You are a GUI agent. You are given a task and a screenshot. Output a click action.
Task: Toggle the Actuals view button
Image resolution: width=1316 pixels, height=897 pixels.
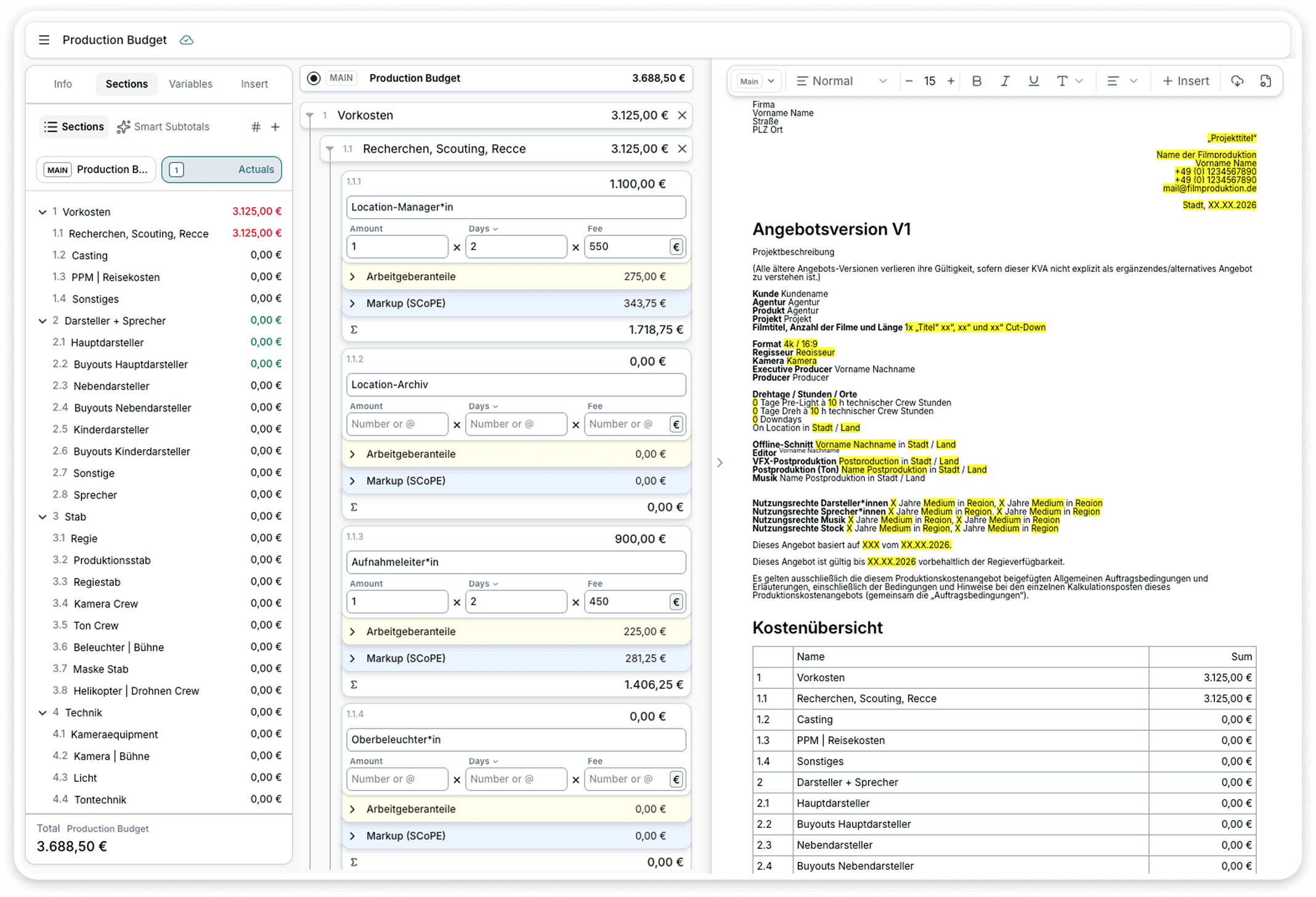pyautogui.click(x=222, y=169)
